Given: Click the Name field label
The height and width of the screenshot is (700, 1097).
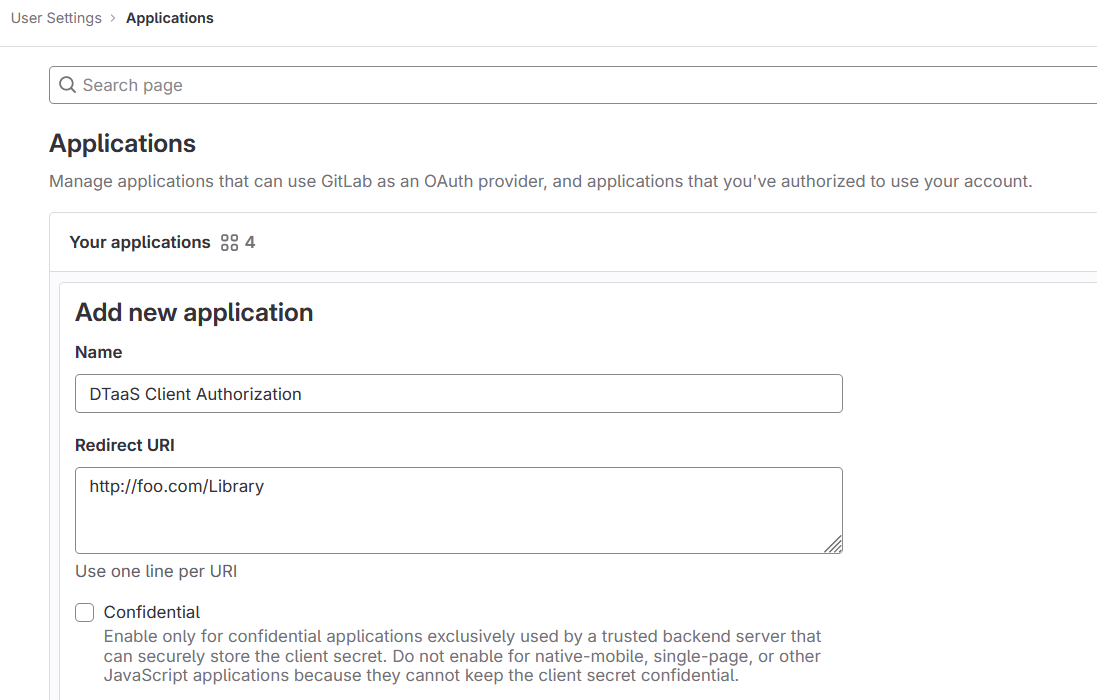Looking at the screenshot, I should click(x=98, y=352).
